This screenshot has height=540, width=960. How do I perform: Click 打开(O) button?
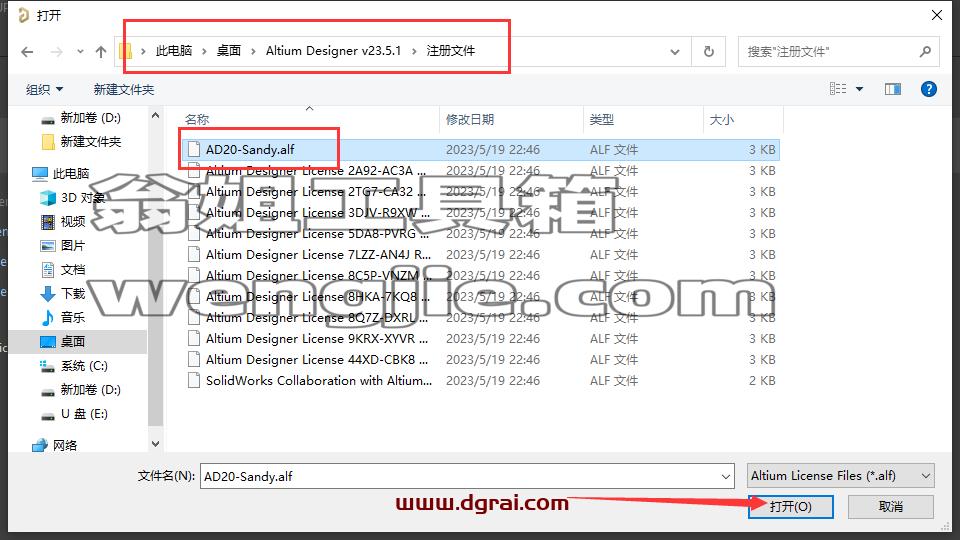(790, 507)
